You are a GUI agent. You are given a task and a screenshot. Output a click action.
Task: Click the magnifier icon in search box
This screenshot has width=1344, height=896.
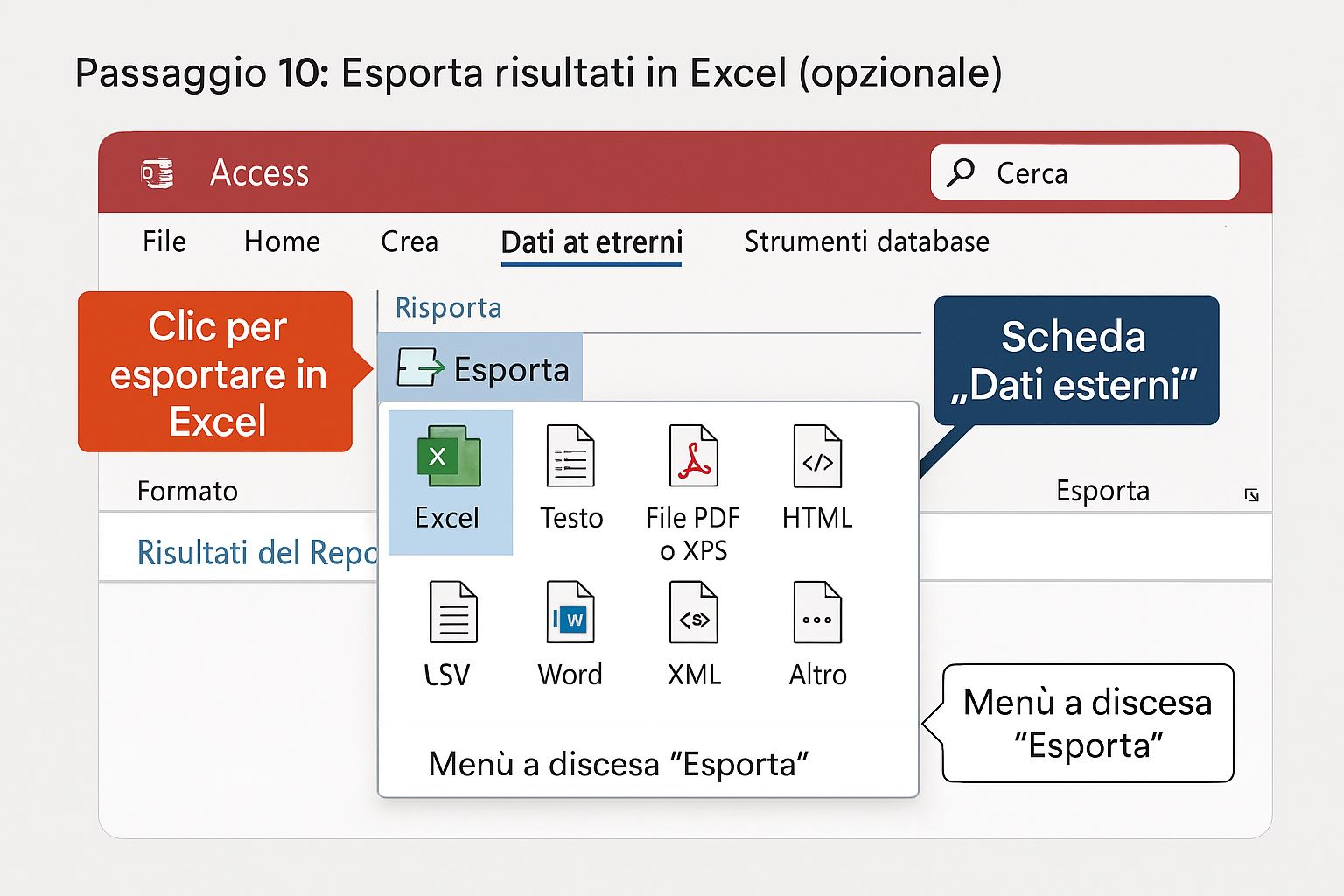coord(961,172)
